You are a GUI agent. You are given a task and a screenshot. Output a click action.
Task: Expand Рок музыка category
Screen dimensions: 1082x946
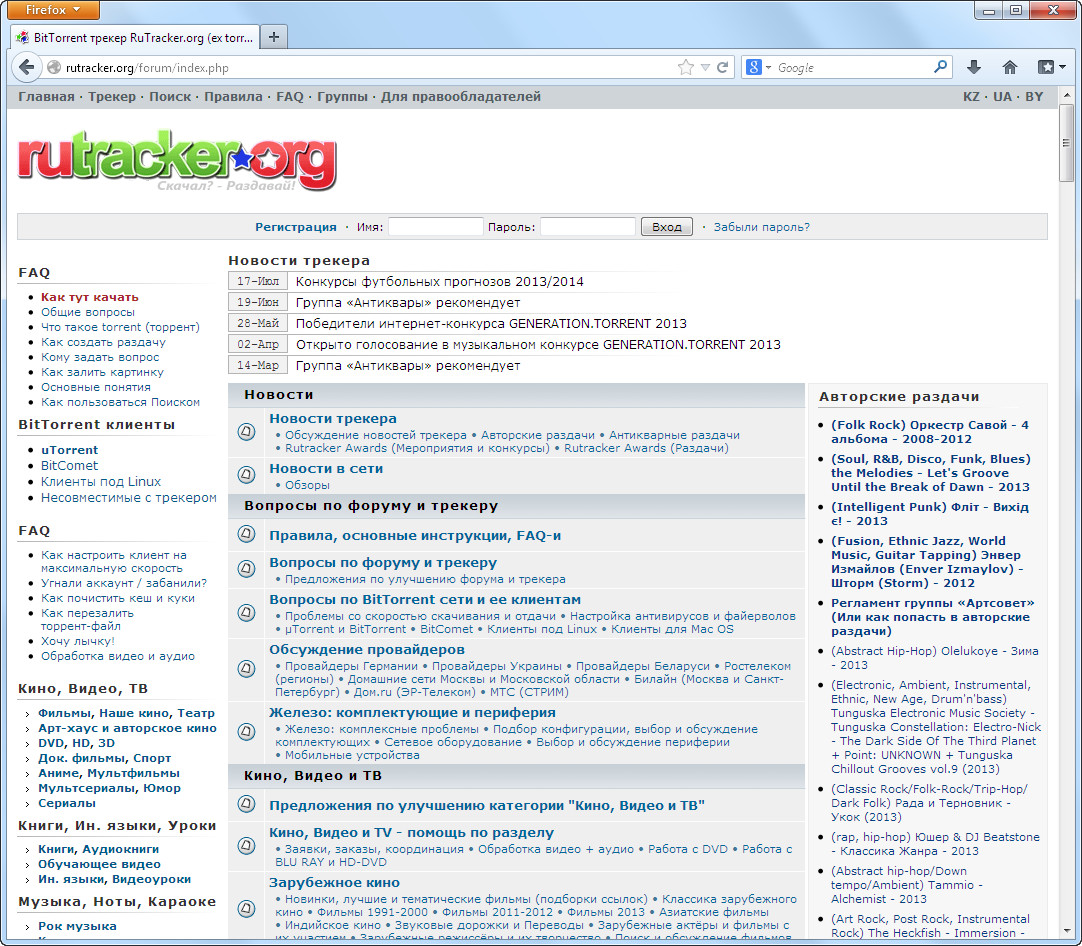77,926
